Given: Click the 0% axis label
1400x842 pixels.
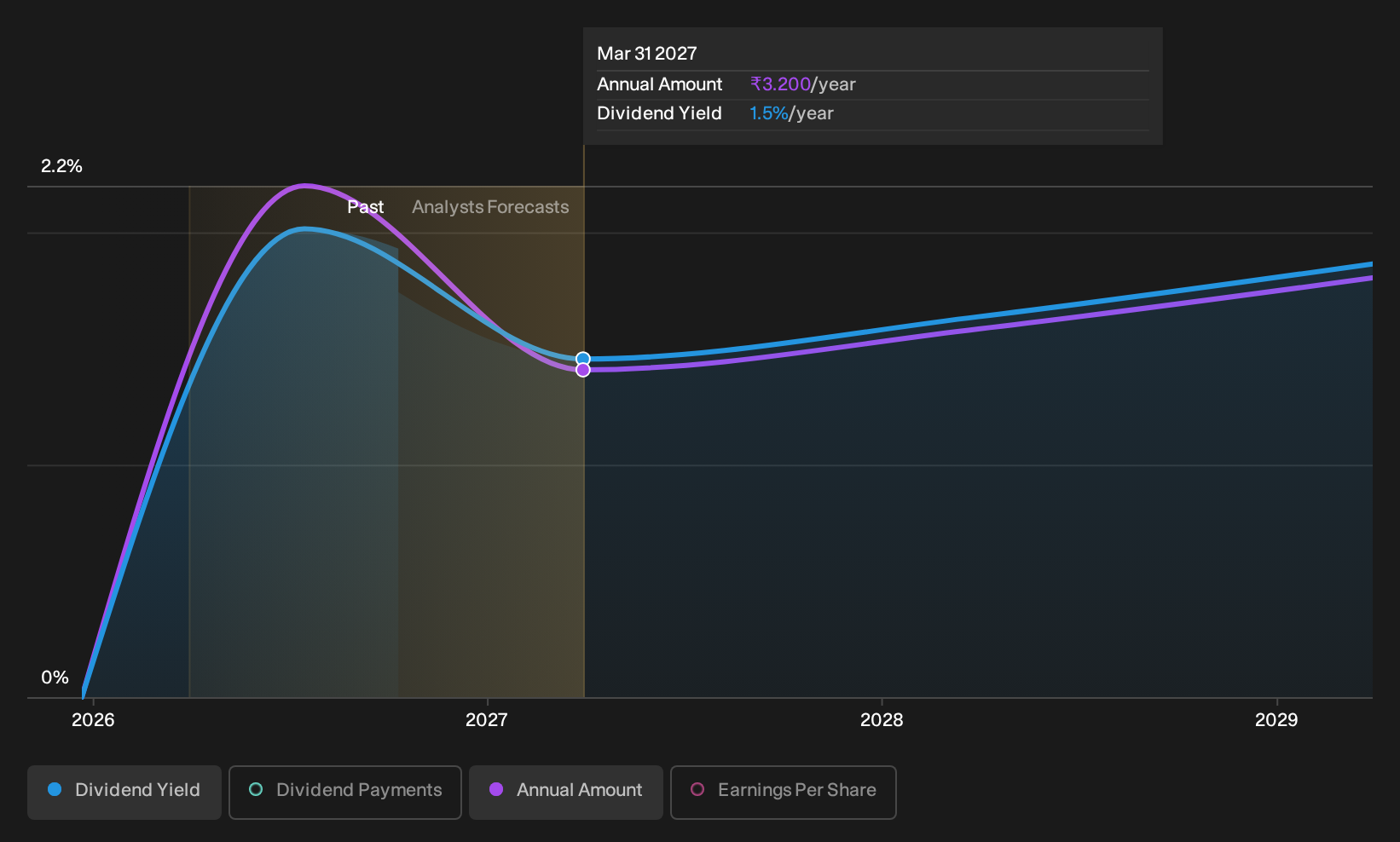Looking at the screenshot, I should coord(55,678).
